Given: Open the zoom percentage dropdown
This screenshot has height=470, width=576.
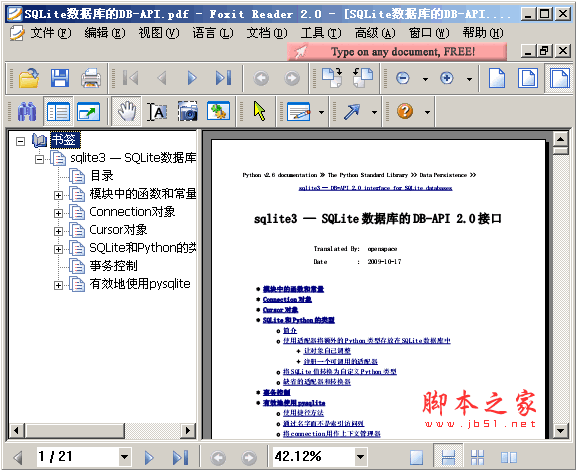Looking at the screenshot, I should [360, 457].
